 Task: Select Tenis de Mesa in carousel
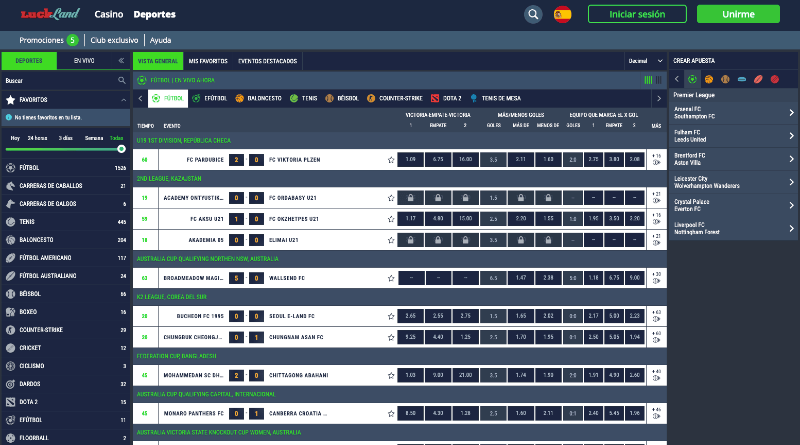[x=495, y=98]
